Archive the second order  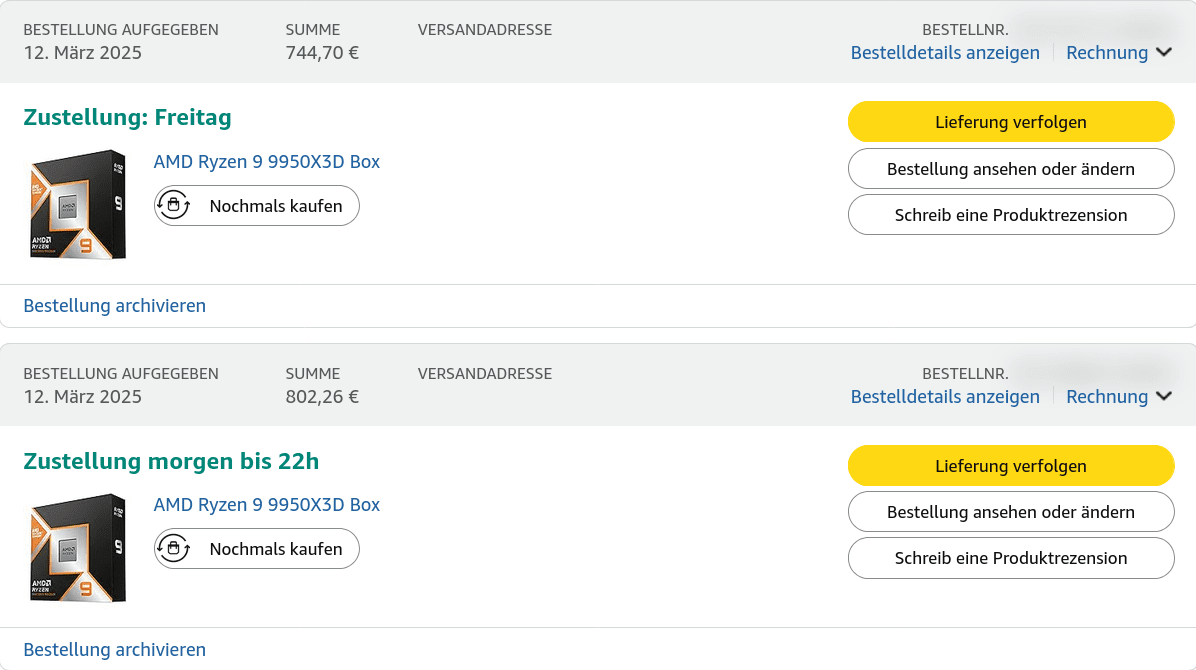click(x=114, y=649)
